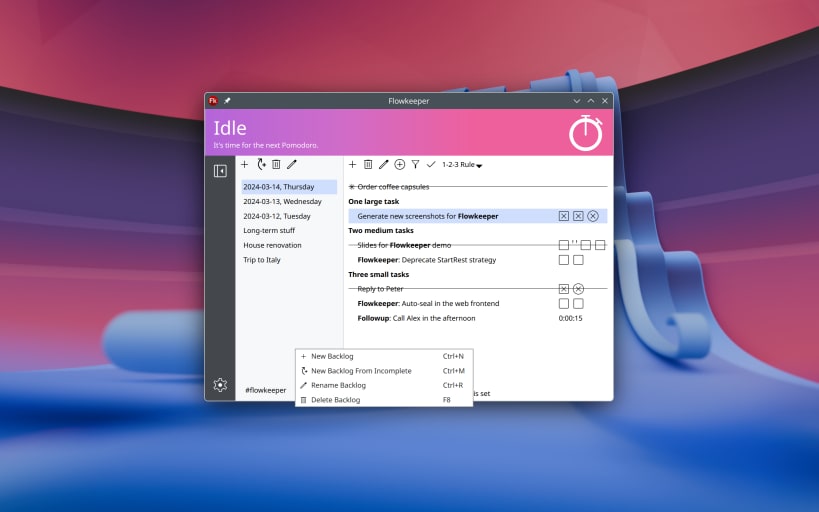Viewport: 819px width, 512px height.
Task: Click first crossed box in Generate new screenshots row
Action: click(x=564, y=216)
